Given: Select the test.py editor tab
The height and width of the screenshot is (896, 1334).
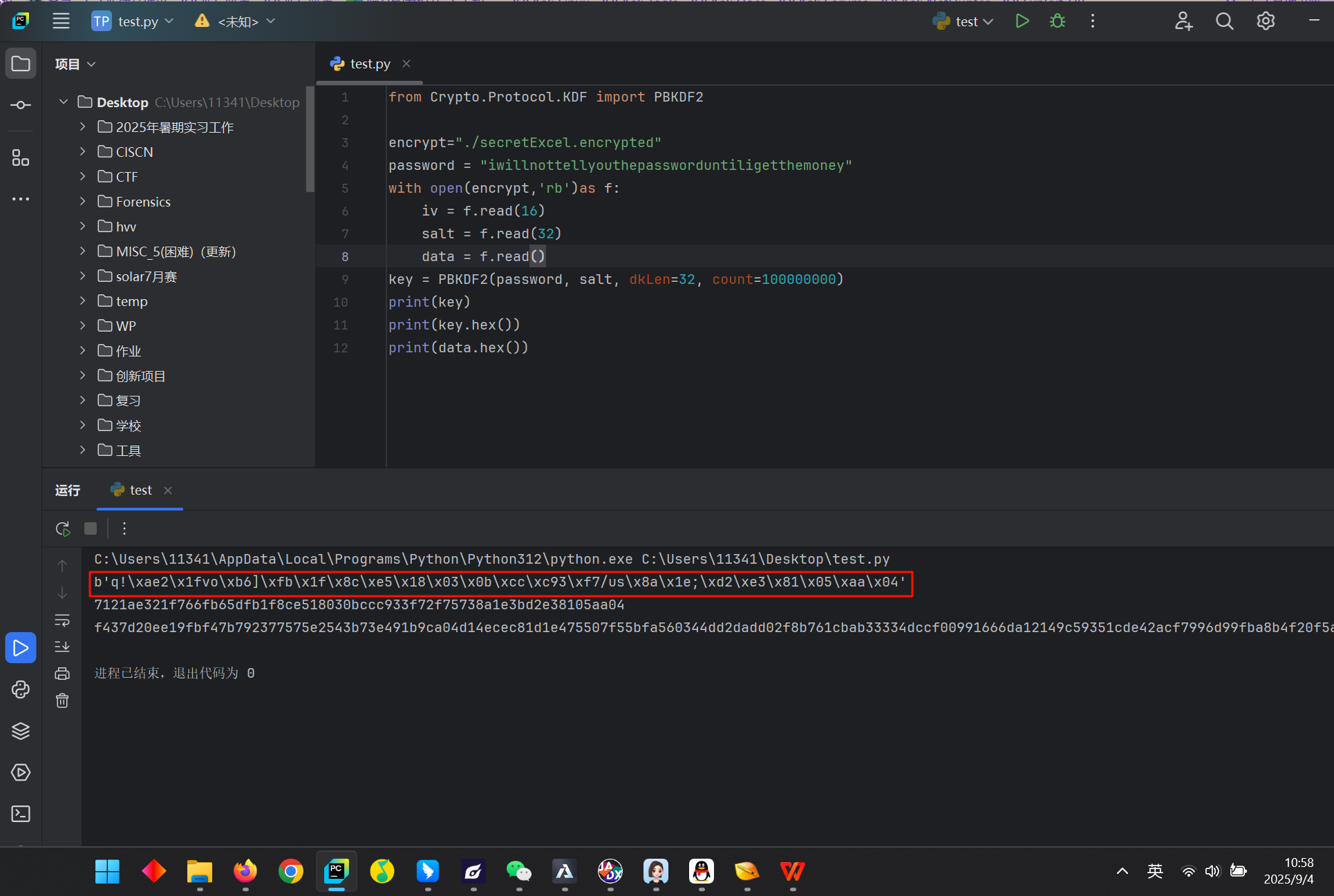Looking at the screenshot, I should click(x=369, y=64).
